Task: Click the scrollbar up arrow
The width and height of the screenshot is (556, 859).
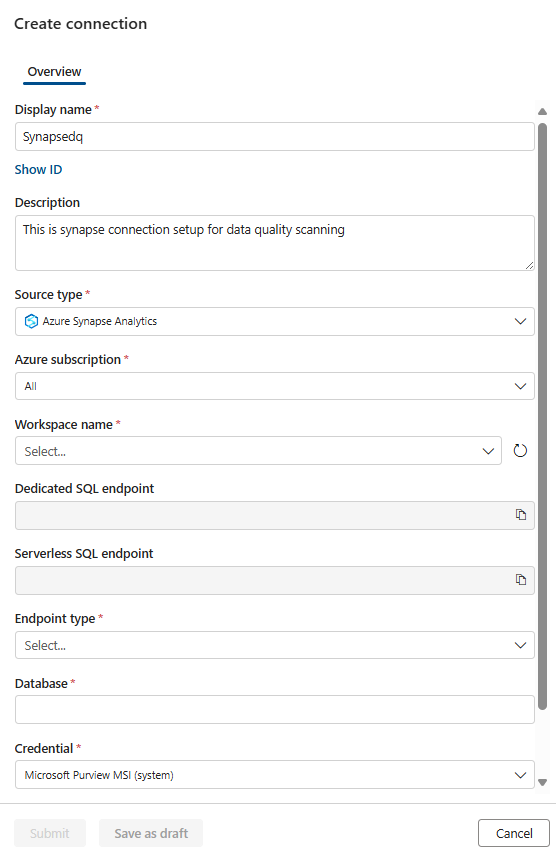Action: [x=542, y=112]
